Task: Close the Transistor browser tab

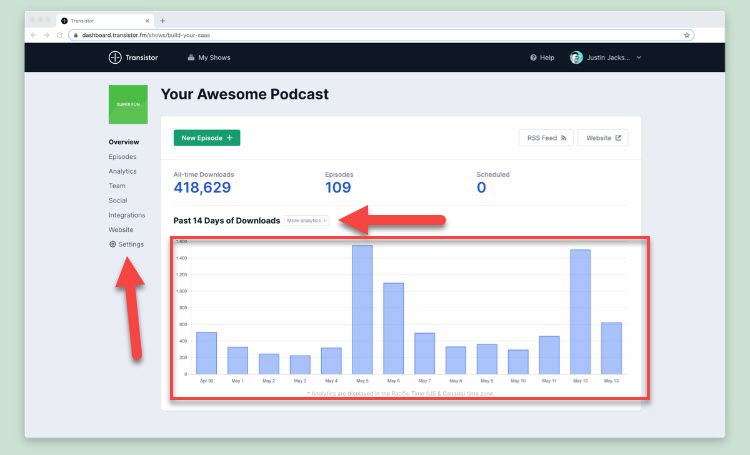Action: point(147,21)
